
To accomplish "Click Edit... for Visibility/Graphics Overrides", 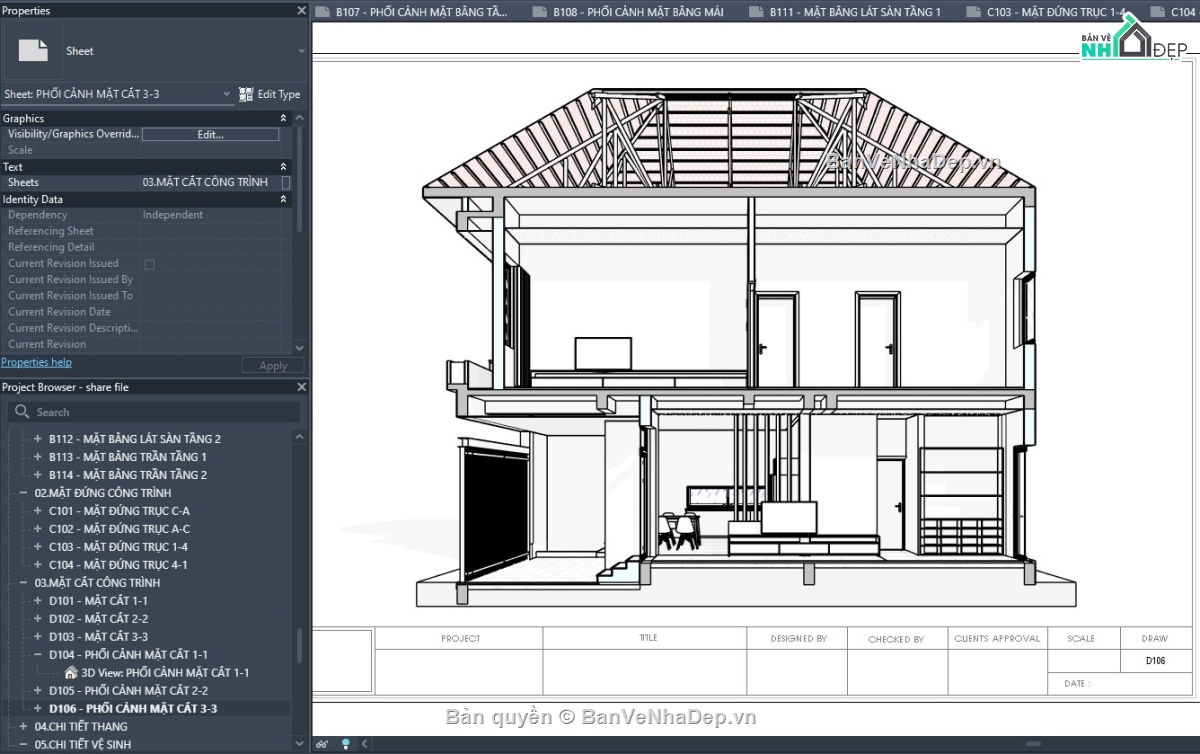I will (210, 134).
